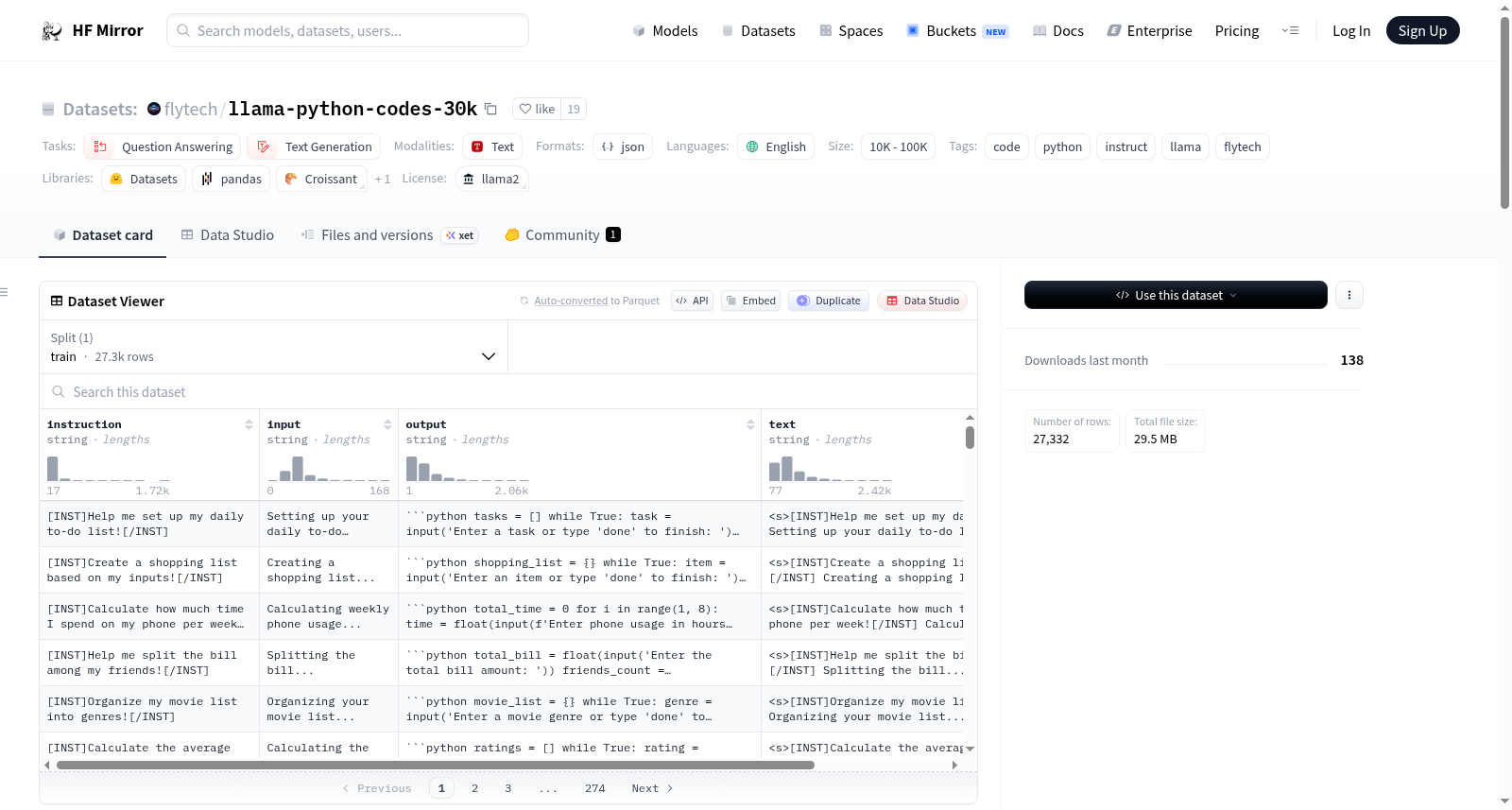The height and width of the screenshot is (810, 1512).
Task: Click the table's vertical scrollbar thumb
Action: [970, 438]
